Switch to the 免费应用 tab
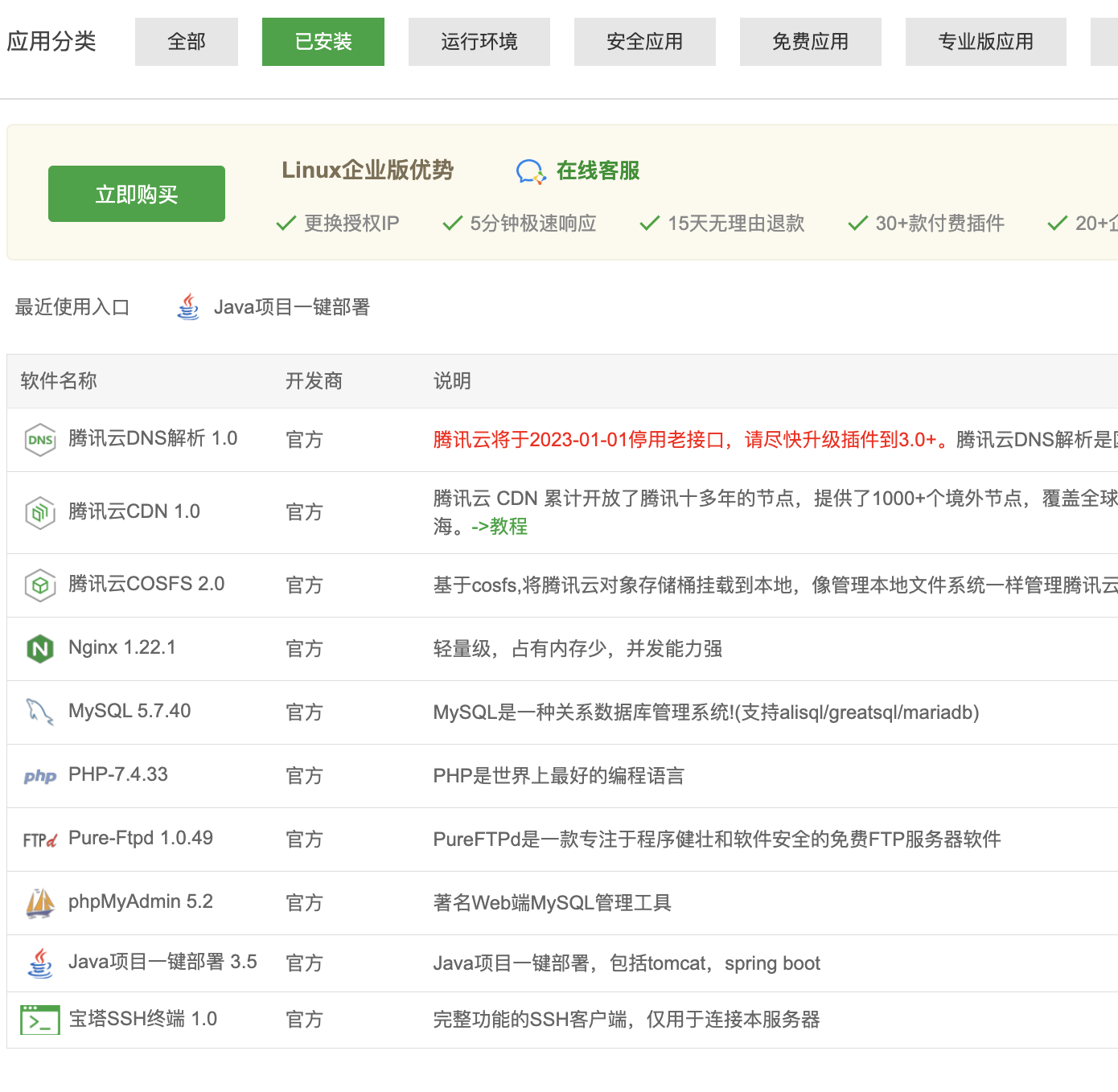 (x=811, y=42)
